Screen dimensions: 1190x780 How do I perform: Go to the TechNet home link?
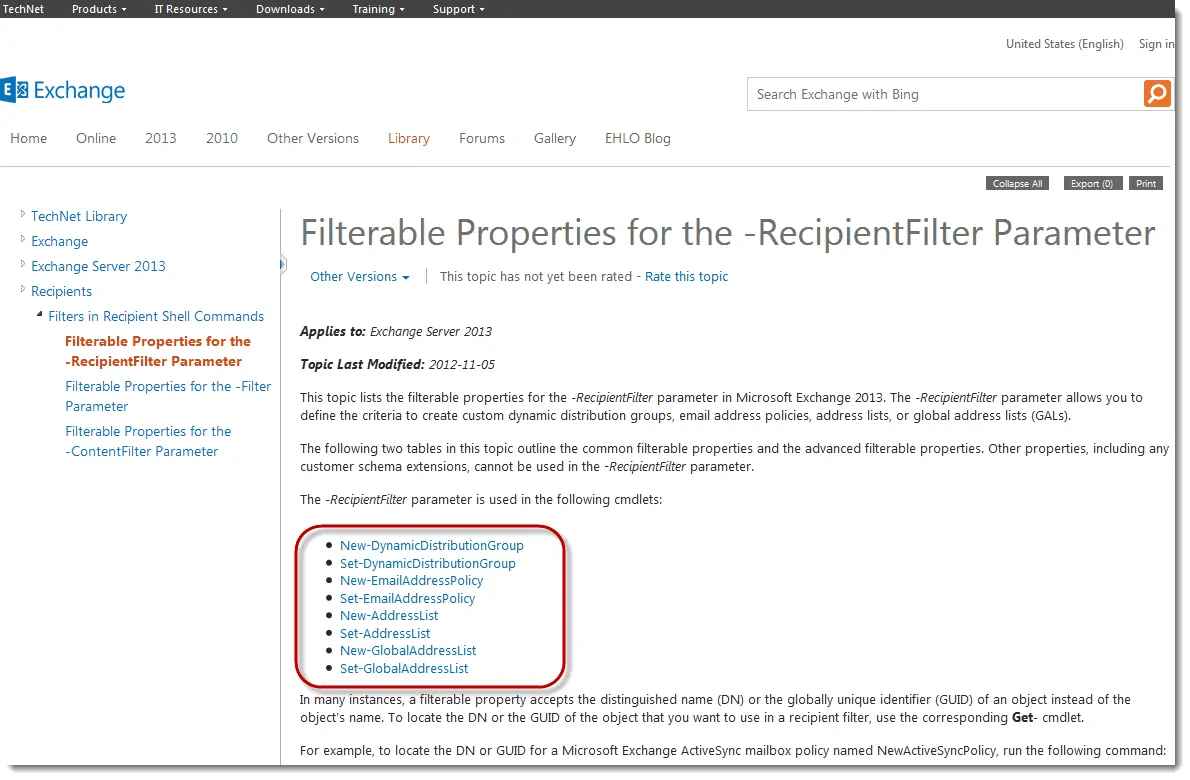(x=23, y=9)
